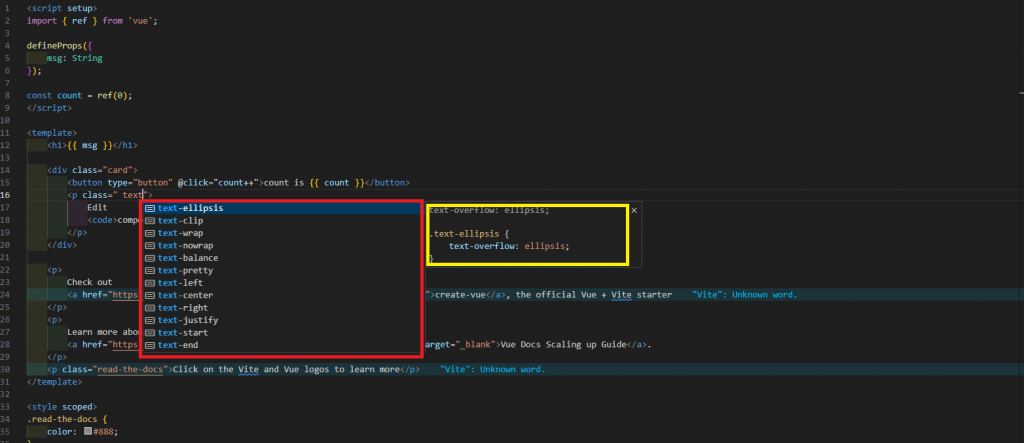The image size is (1024, 443).
Task: Click the icon beside text-wrap
Action: (x=150, y=233)
